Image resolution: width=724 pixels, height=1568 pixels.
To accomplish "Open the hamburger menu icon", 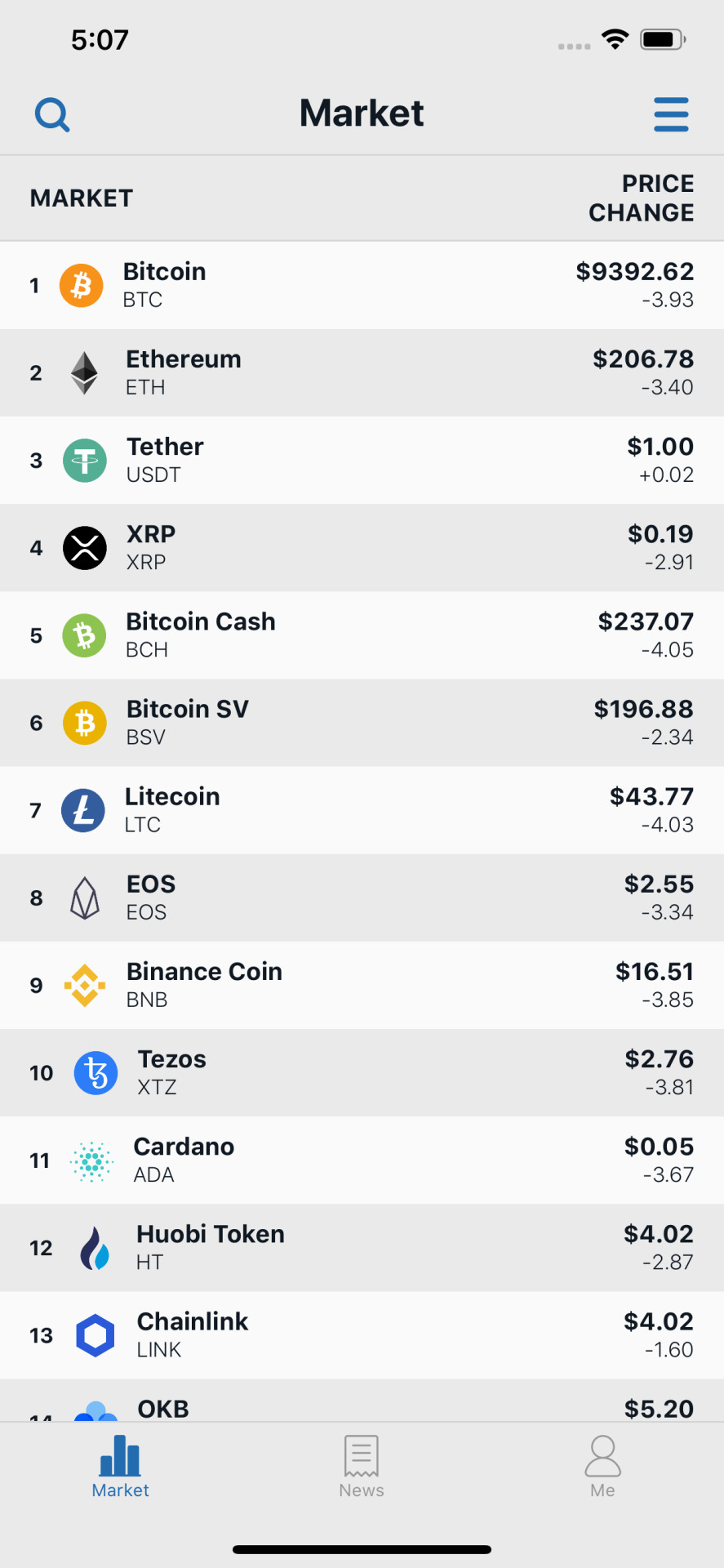I will pos(671,114).
